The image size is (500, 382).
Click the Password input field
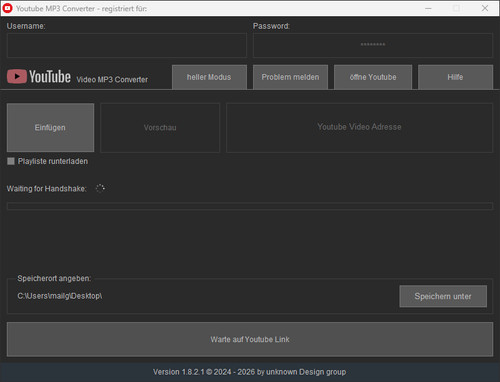click(373, 45)
